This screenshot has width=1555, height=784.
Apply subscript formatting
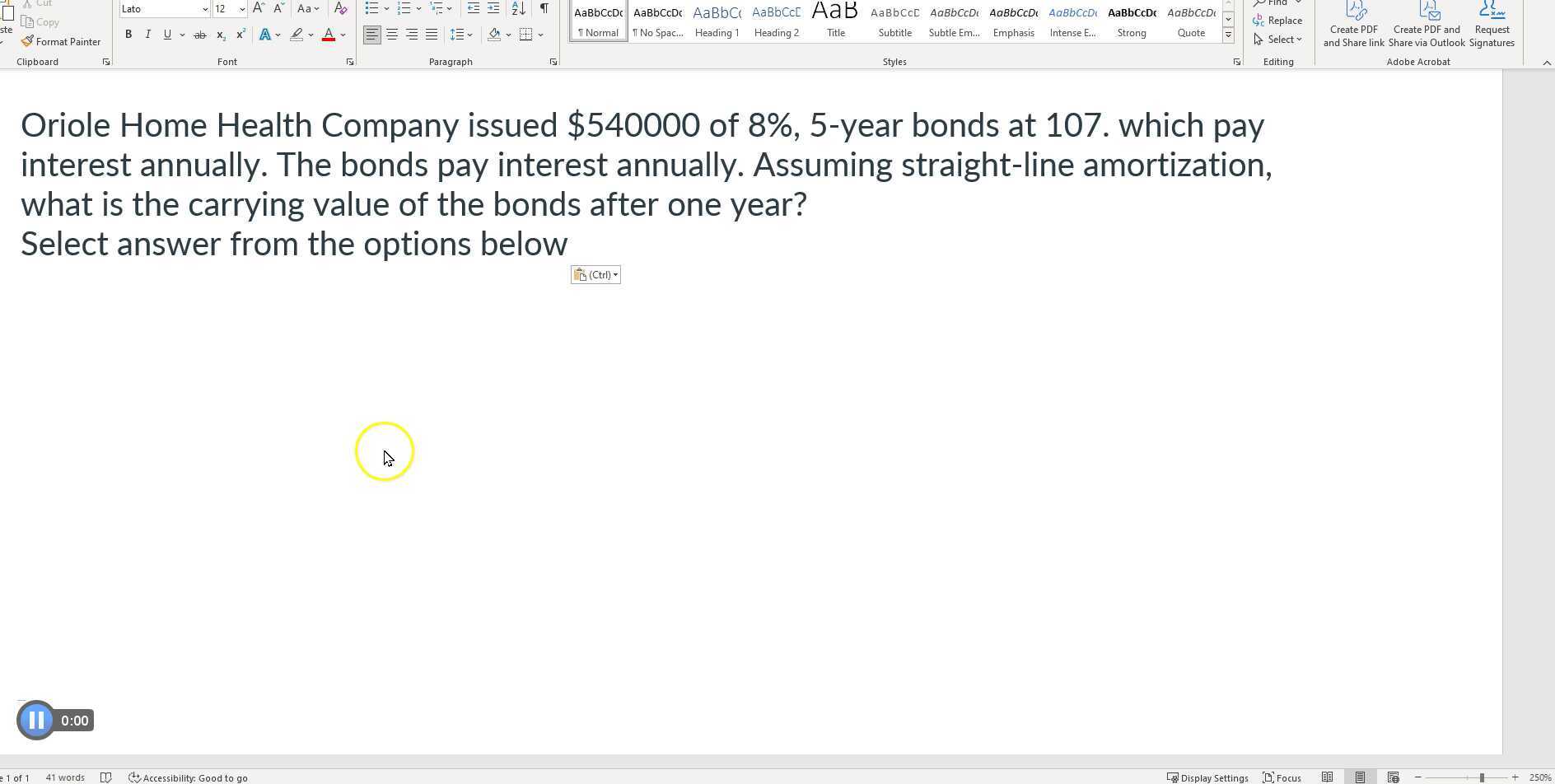click(x=220, y=35)
